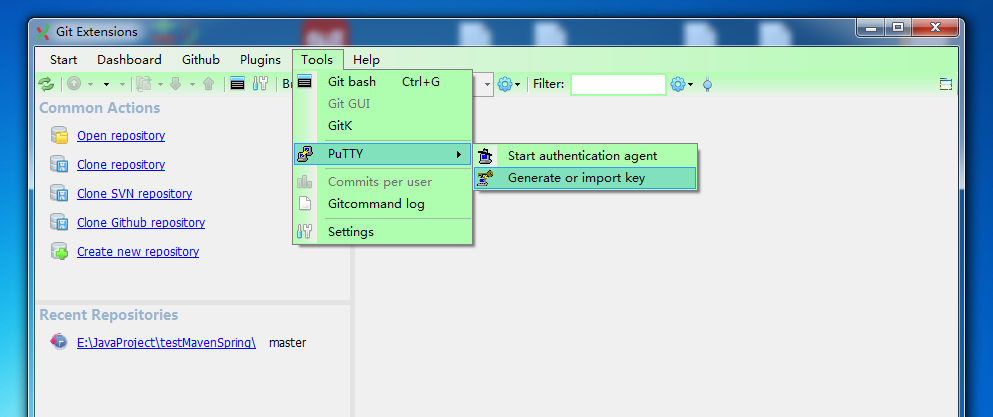The height and width of the screenshot is (417, 993).
Task: Open the Github menu
Action: click(x=201, y=60)
